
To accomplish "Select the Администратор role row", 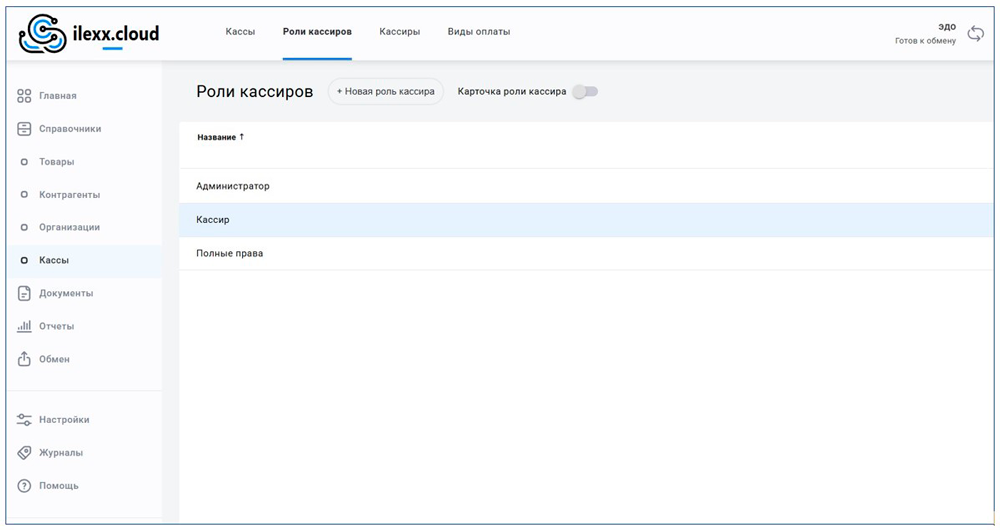I will 233,186.
